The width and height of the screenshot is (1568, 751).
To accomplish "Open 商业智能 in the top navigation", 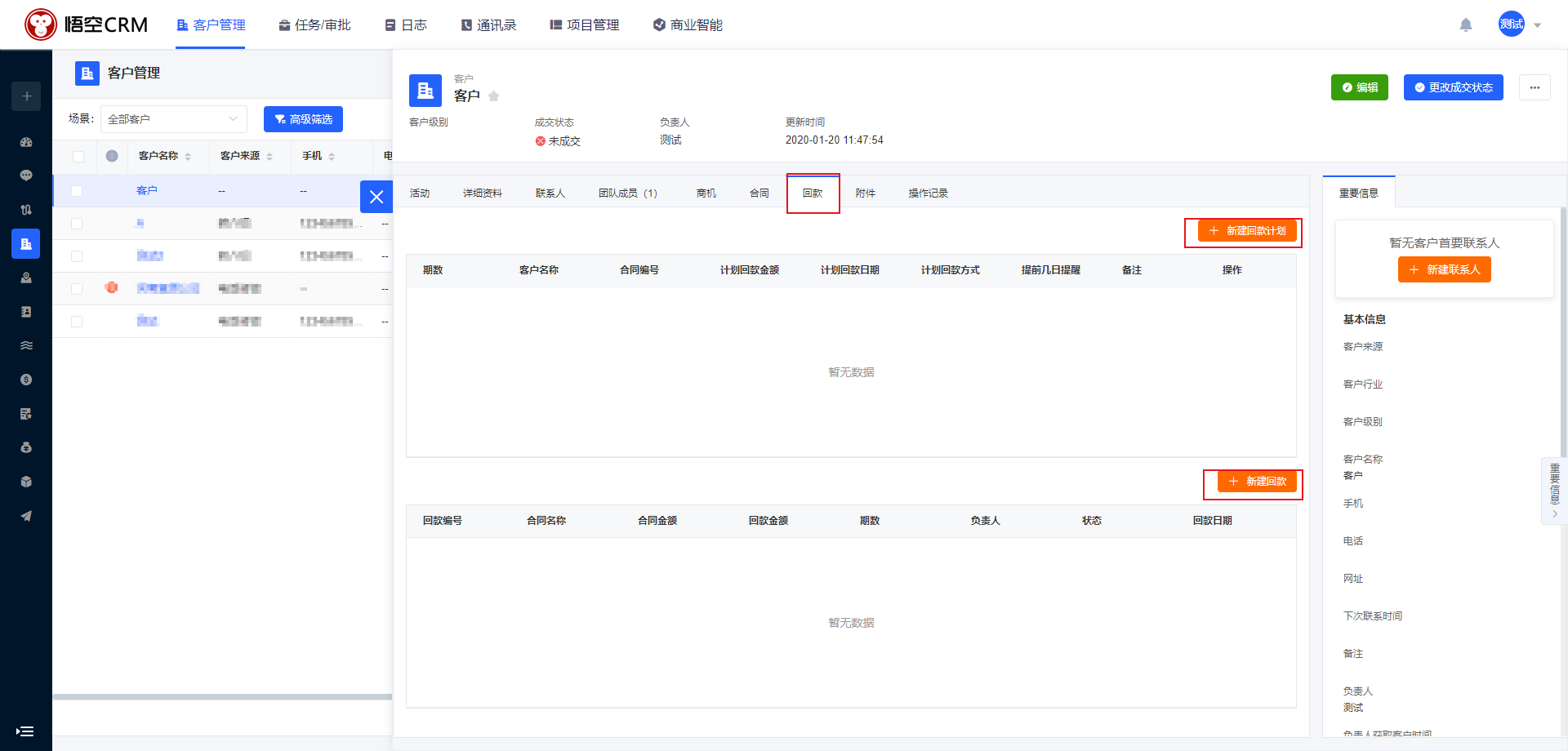I will [x=688, y=25].
